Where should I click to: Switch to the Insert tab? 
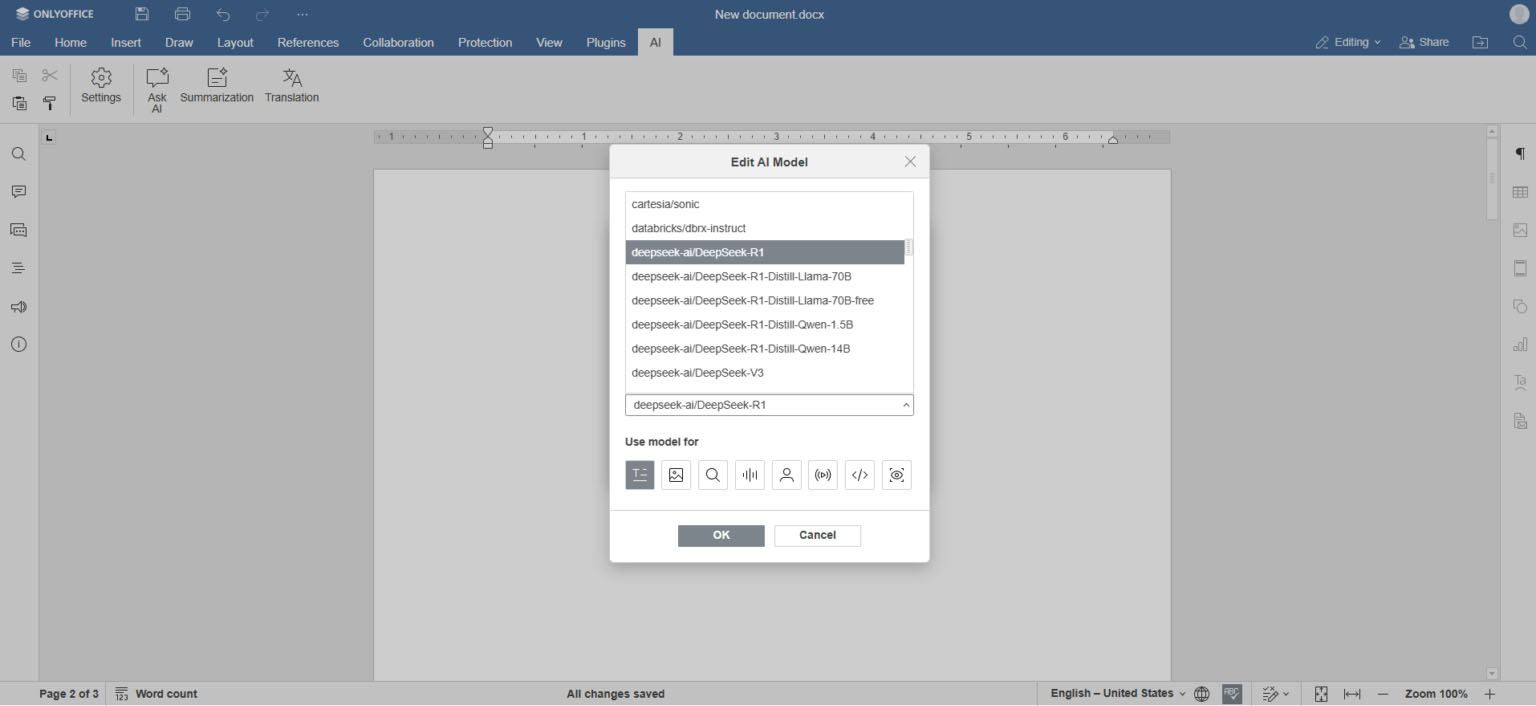coord(126,42)
